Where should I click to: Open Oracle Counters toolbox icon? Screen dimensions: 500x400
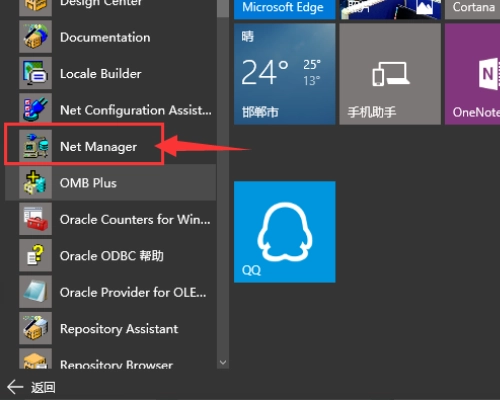click(35, 219)
